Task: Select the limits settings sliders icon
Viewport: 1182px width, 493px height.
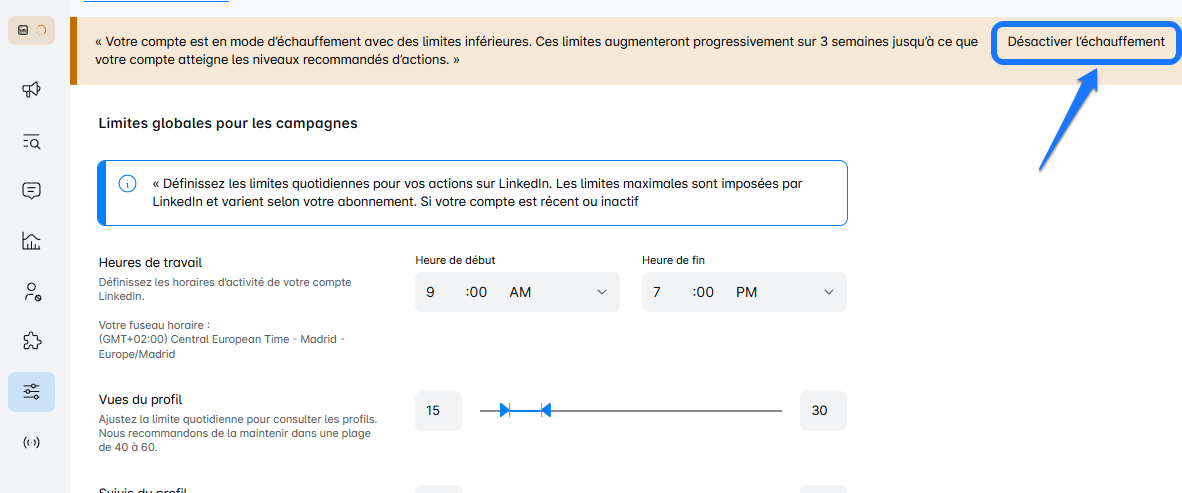Action: pos(31,392)
